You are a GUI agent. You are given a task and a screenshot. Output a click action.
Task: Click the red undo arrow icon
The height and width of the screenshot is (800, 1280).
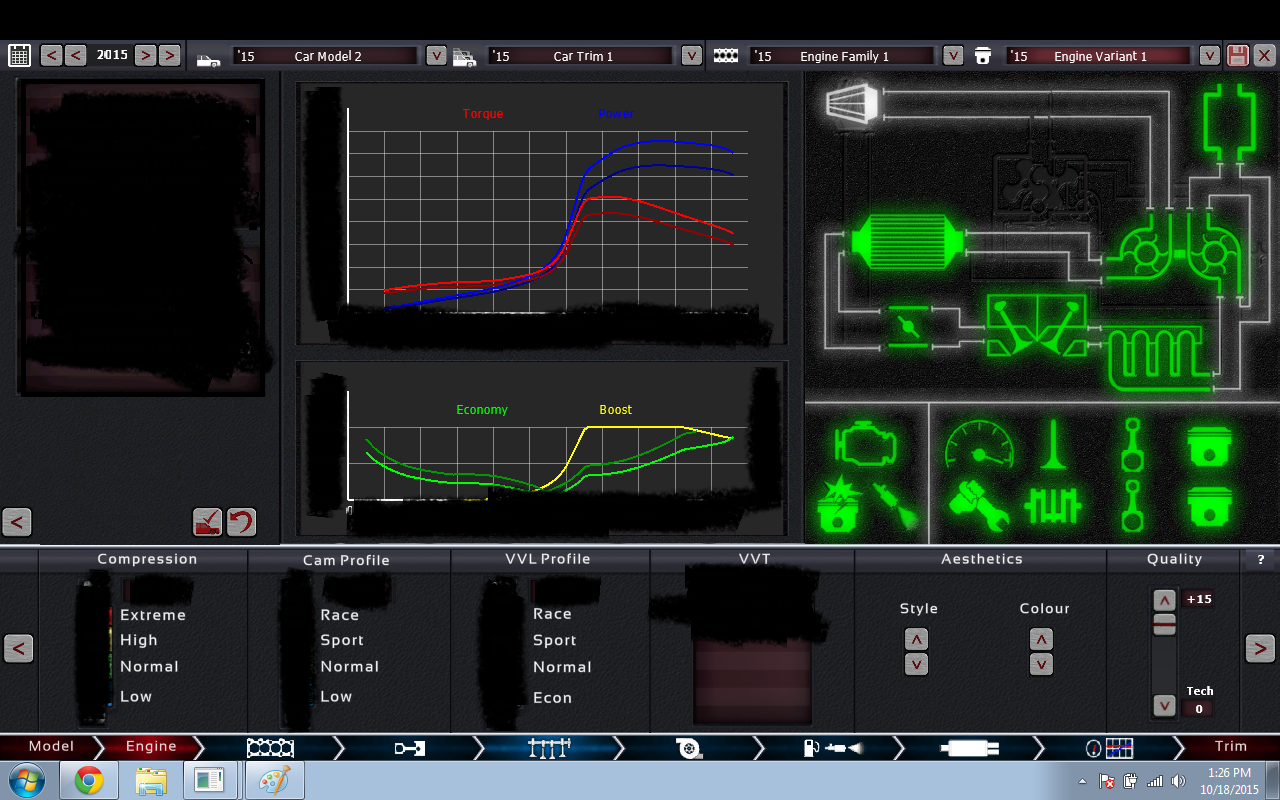pyautogui.click(x=241, y=522)
